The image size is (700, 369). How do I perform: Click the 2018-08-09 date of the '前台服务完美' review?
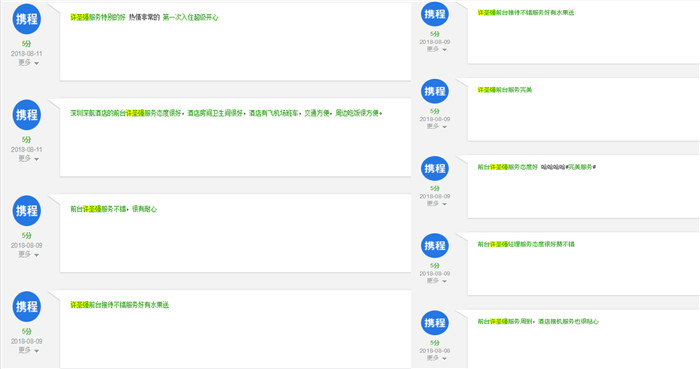435,119
